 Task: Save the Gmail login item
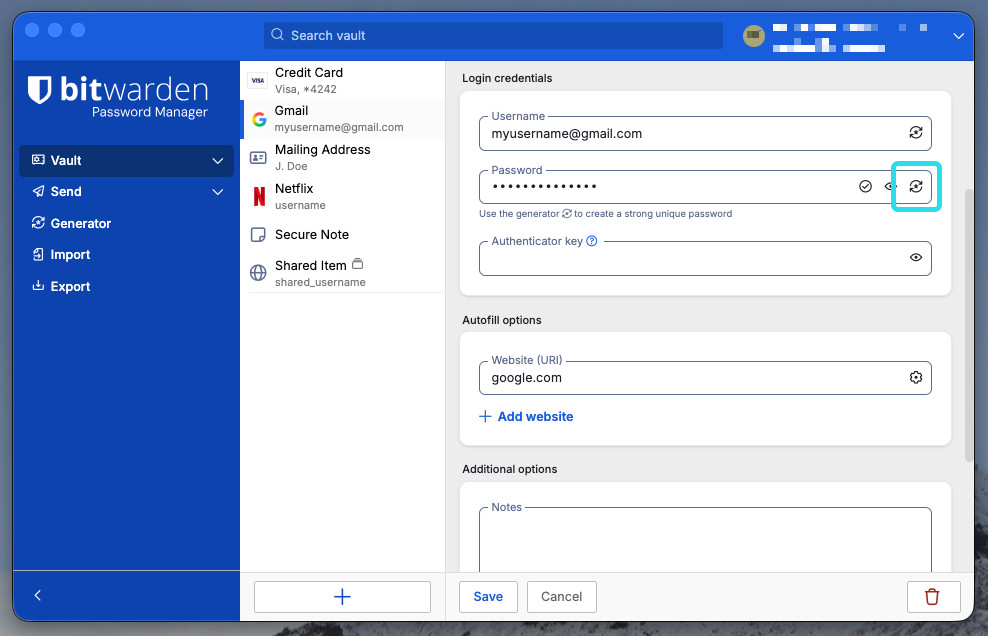tap(488, 596)
